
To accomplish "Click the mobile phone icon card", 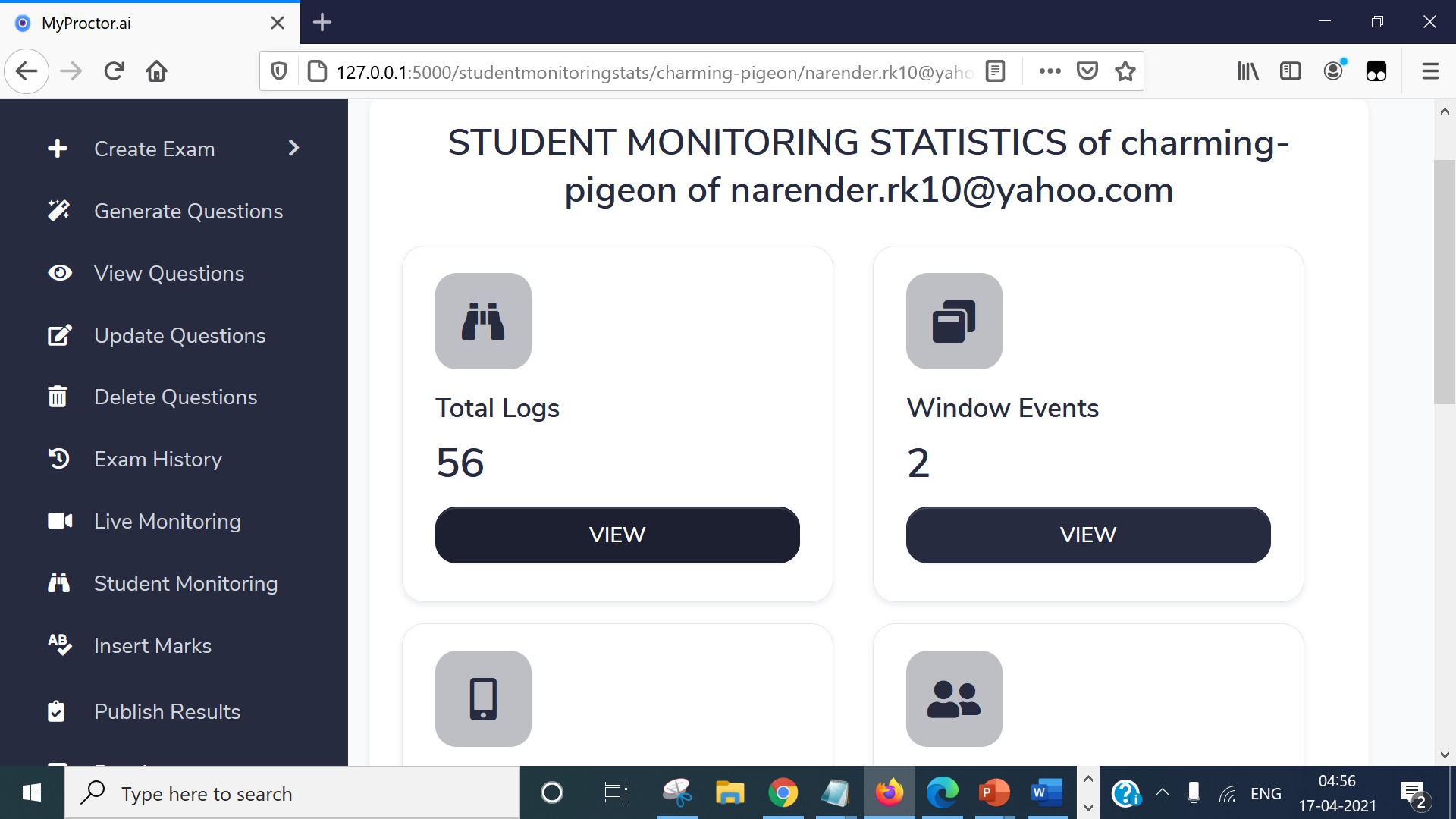I will (x=483, y=698).
